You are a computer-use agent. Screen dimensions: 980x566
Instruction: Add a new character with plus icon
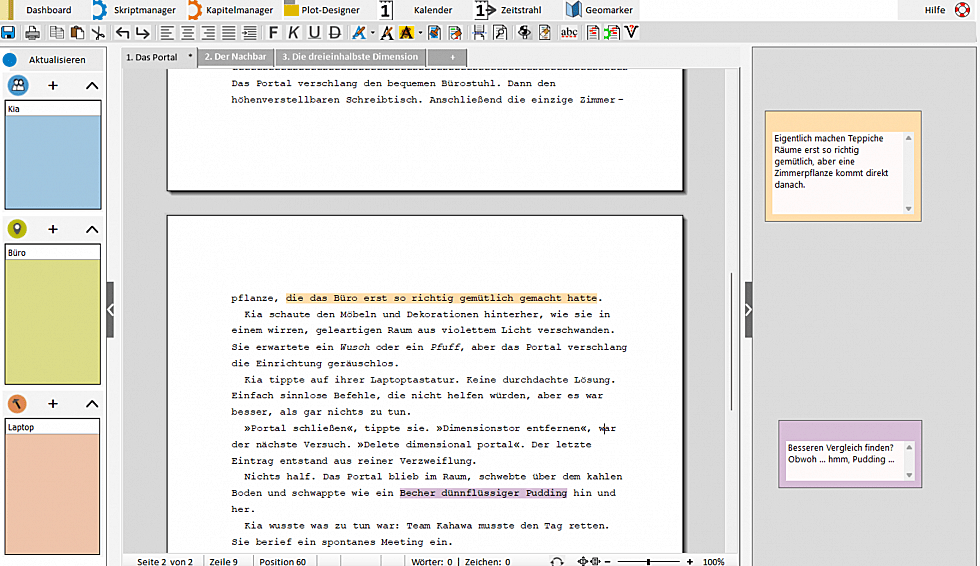(53, 86)
